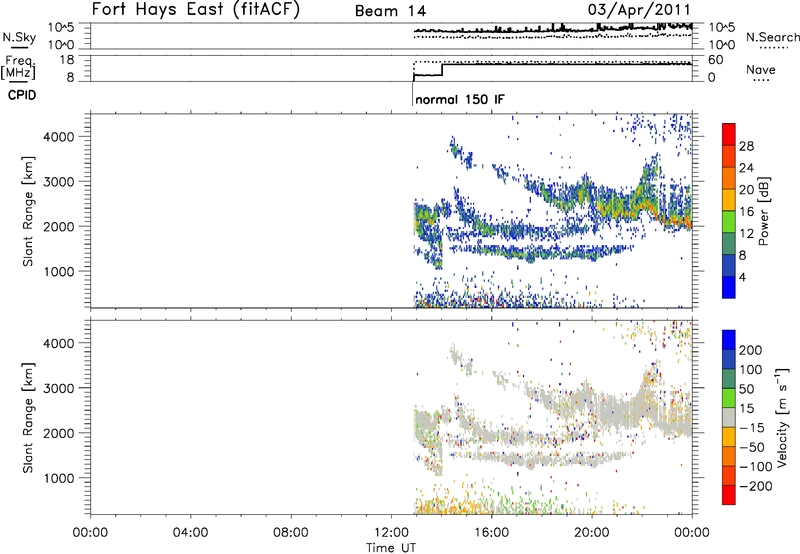Select the '200' label on Velocity color bar
The width and height of the screenshot is (800, 554).
tap(751, 350)
